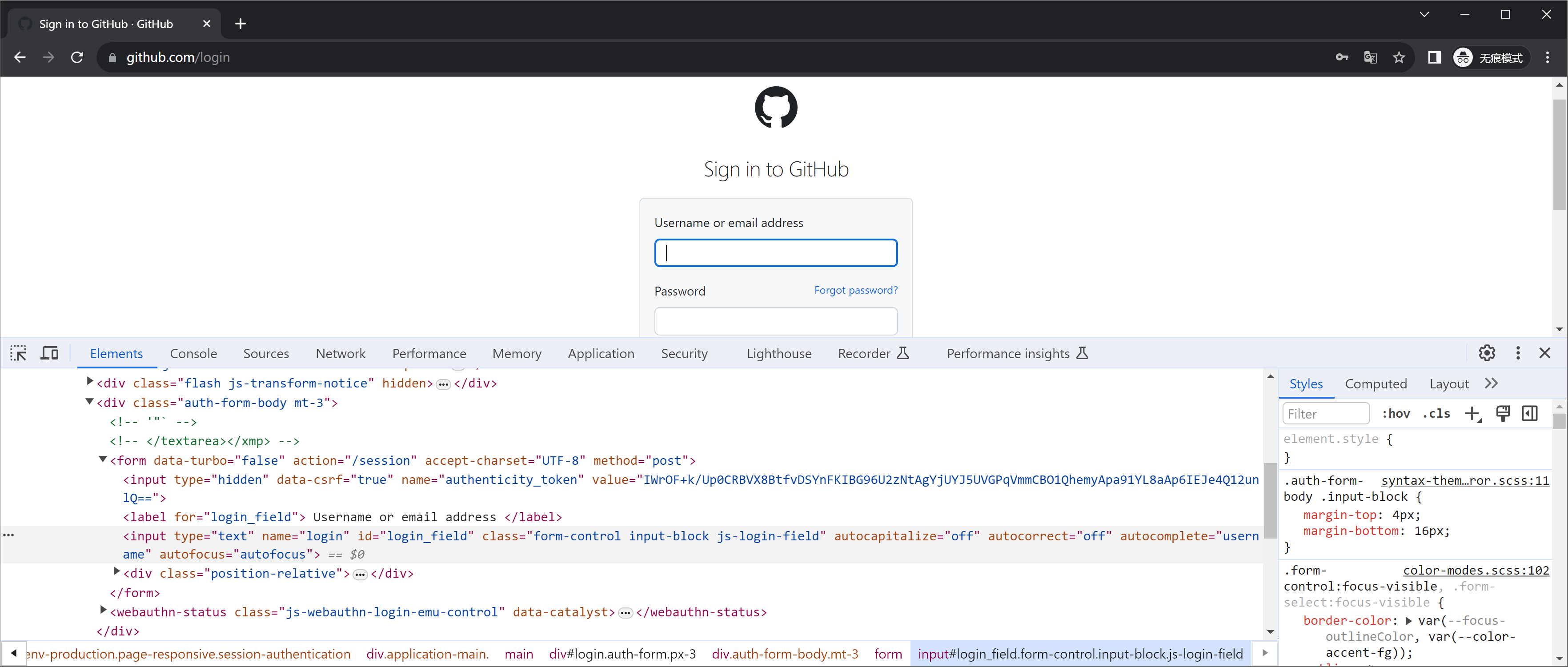
Task: Switch to the Styles pane
Action: coord(1306,384)
